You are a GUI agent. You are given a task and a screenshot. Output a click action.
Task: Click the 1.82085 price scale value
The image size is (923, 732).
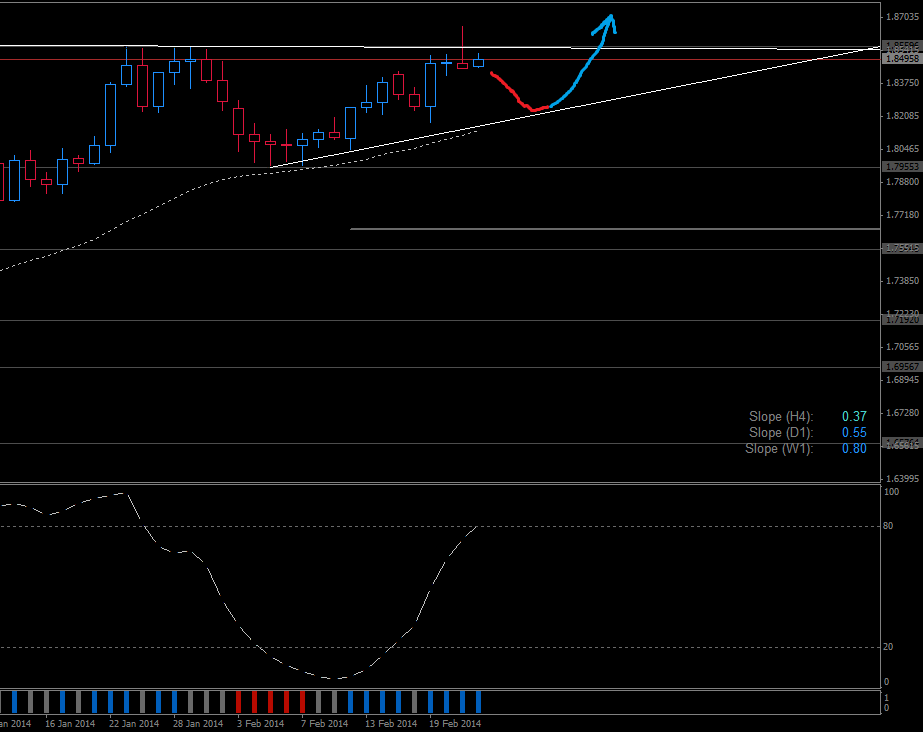pyautogui.click(x=902, y=116)
